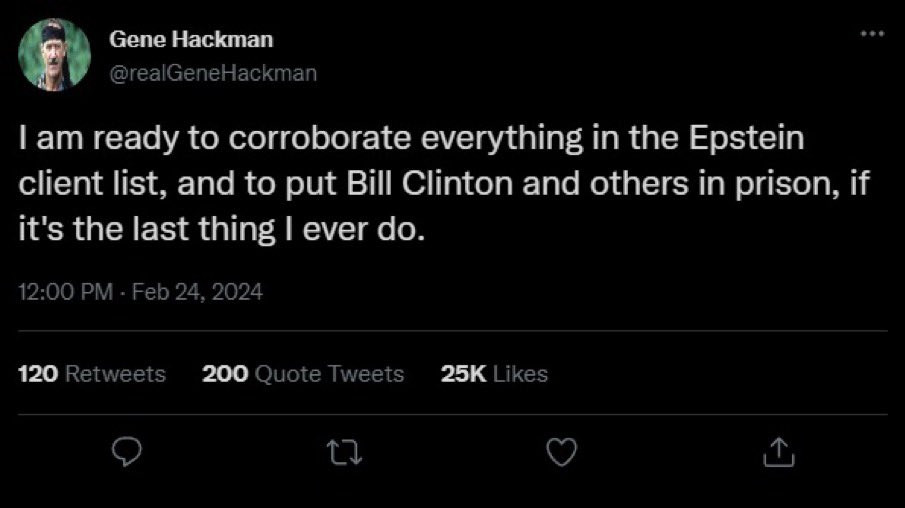905x508 pixels.
Task: Click the "25K" likes count number
Action: (x=462, y=374)
